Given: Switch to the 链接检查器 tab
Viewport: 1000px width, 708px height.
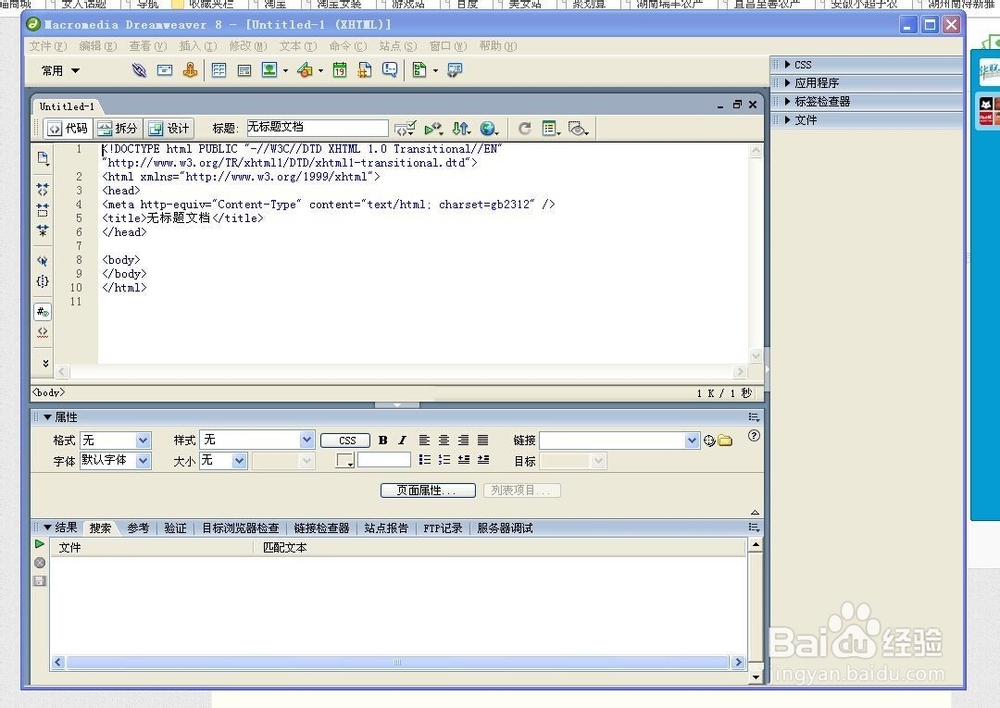Looking at the screenshot, I should click(321, 528).
